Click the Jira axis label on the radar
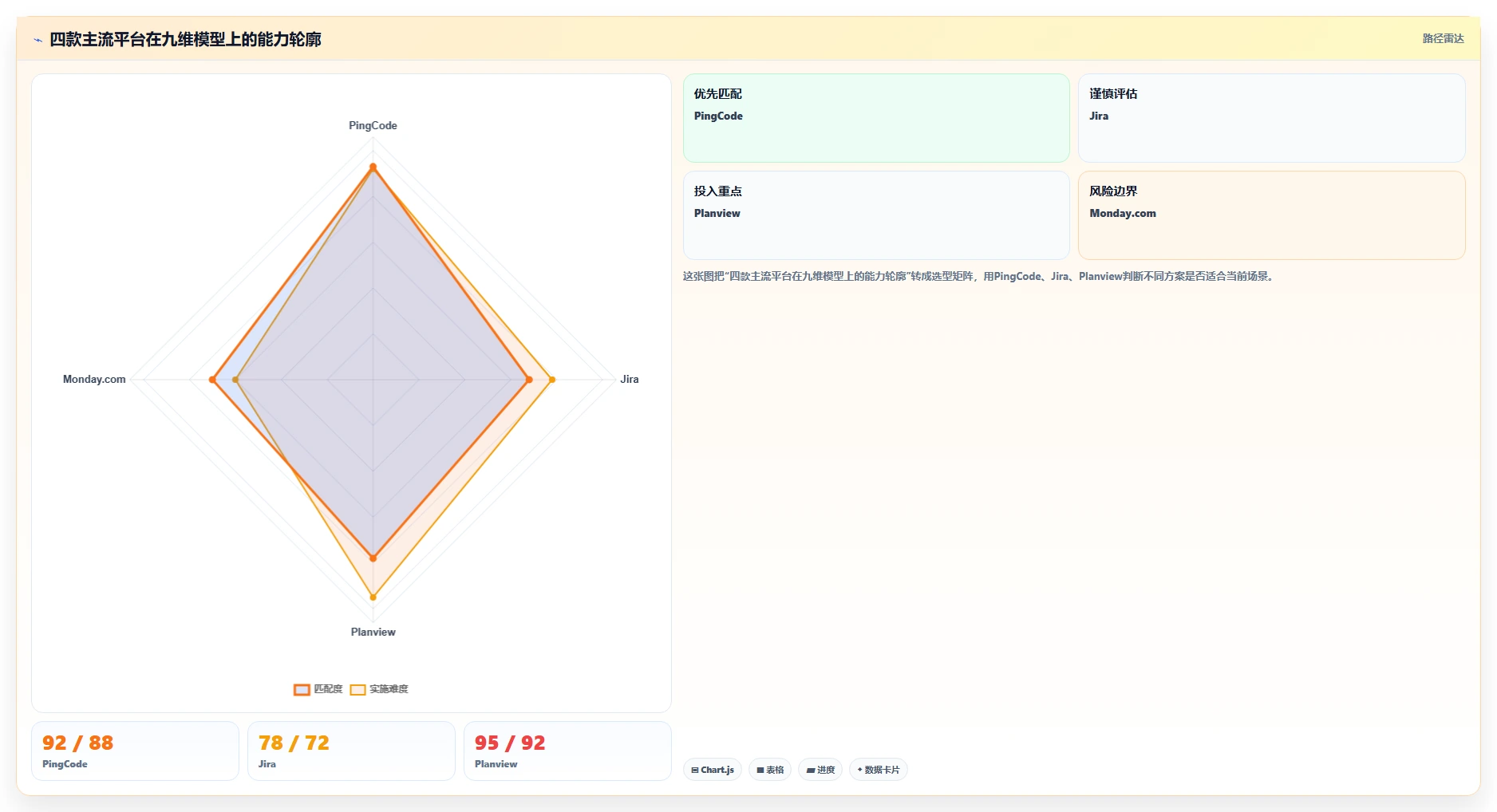The height and width of the screenshot is (812, 1497). 630,379
